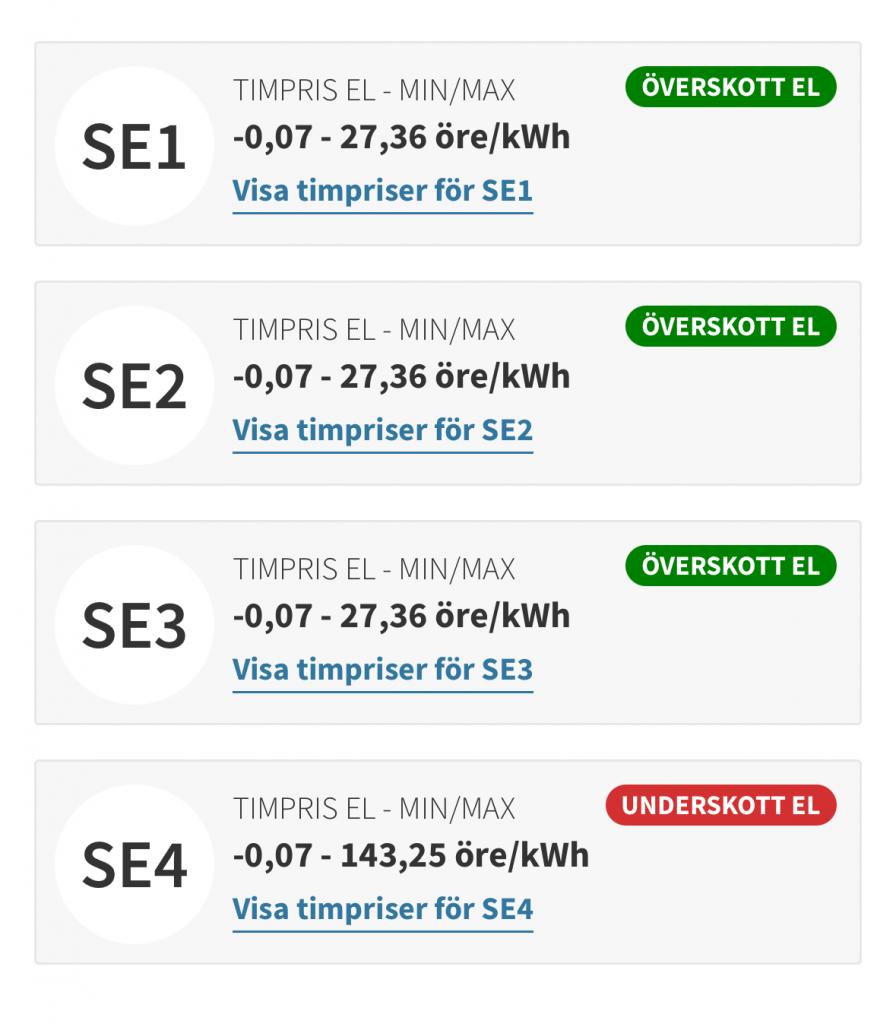
Task: Select the SE2 price range text
Action: coord(402,377)
